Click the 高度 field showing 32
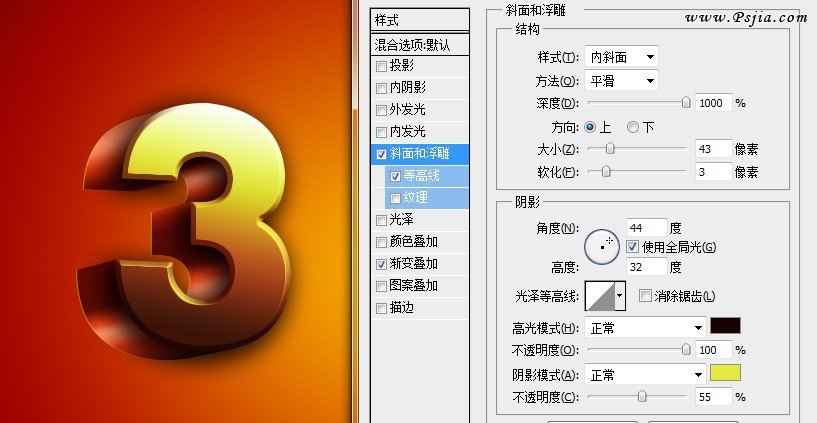This screenshot has width=817, height=423. pyautogui.click(x=646, y=267)
